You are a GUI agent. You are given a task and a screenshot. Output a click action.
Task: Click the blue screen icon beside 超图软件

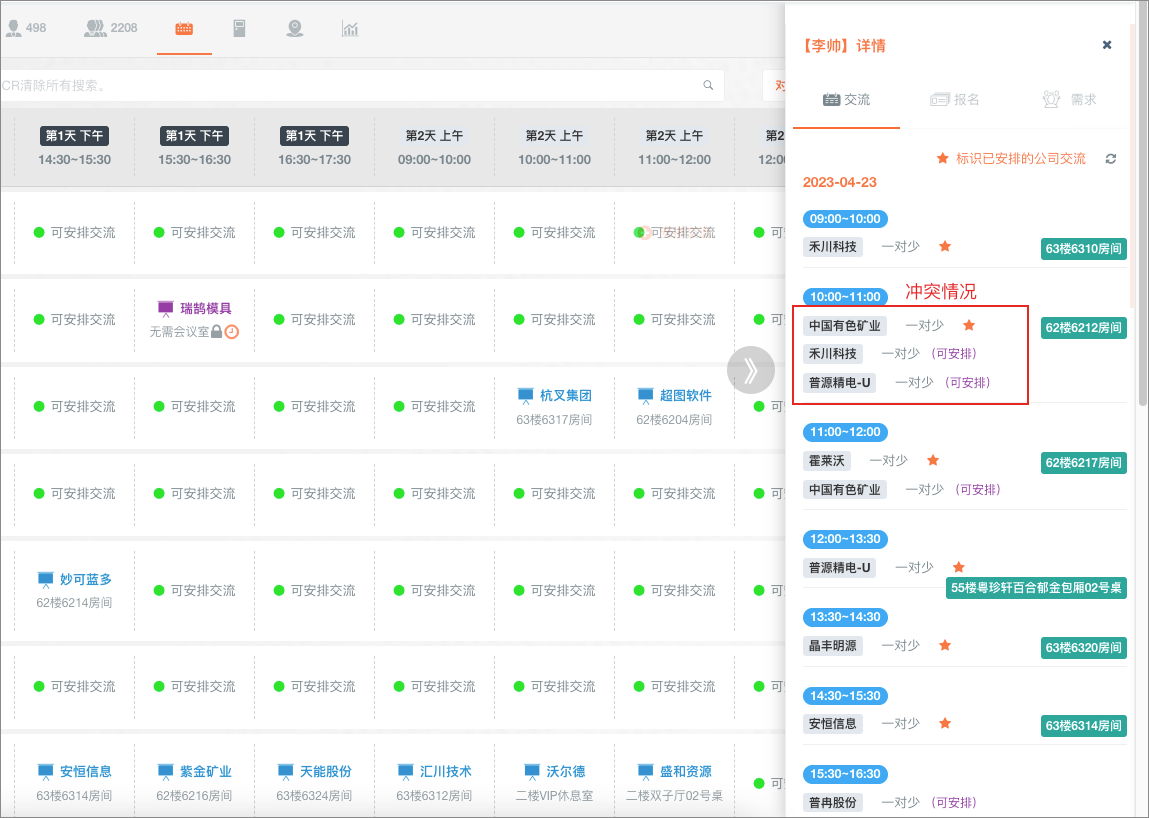(646, 396)
